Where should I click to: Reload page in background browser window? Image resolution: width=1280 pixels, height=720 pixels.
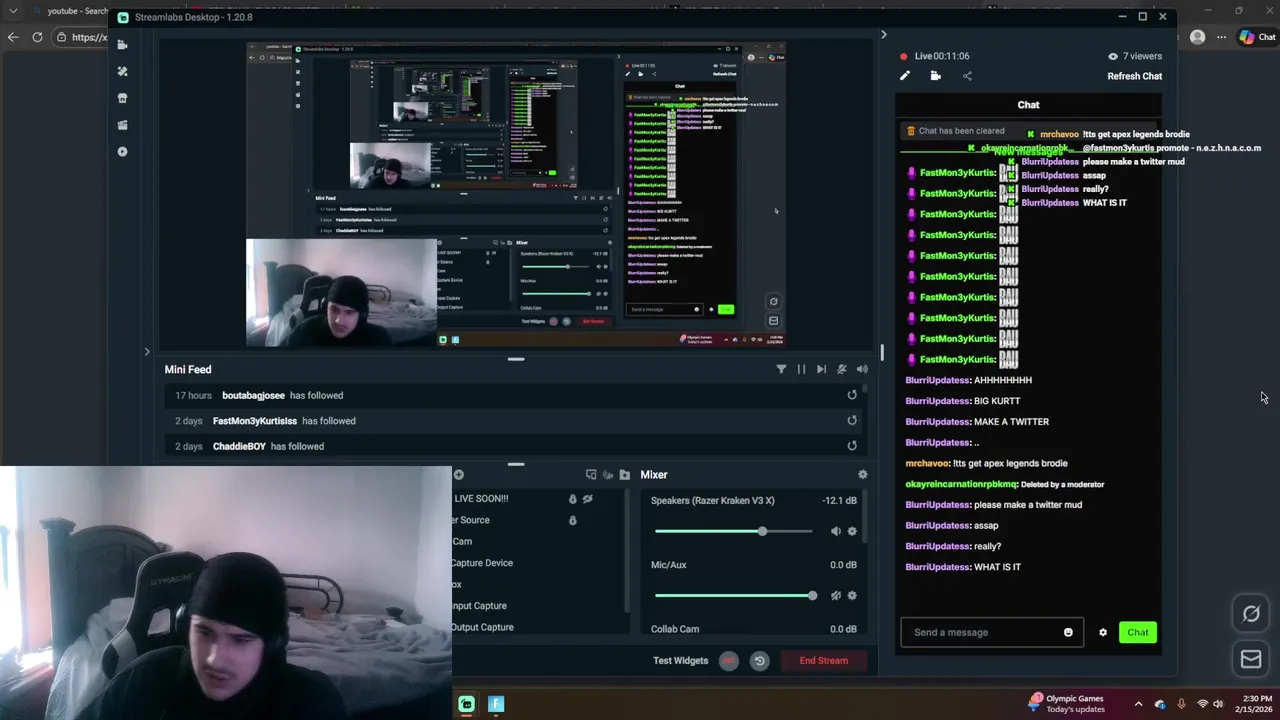coord(37,37)
